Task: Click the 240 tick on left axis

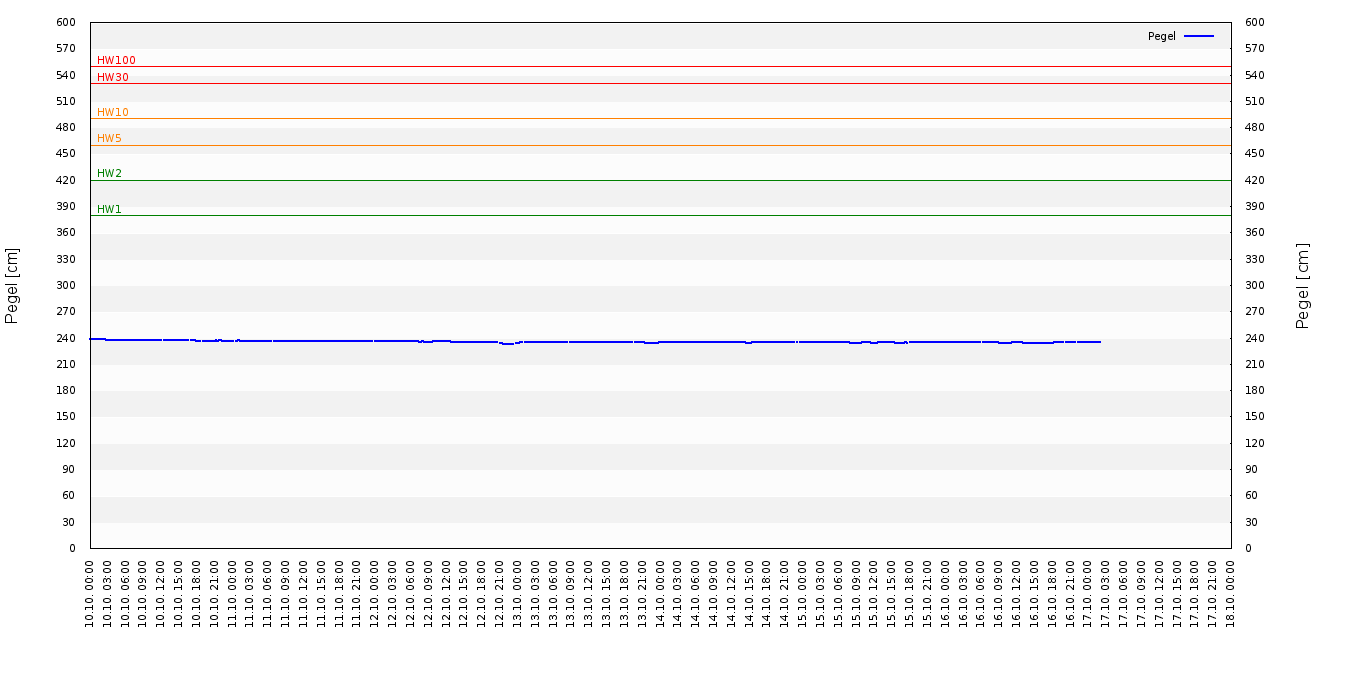Action: pos(65,338)
